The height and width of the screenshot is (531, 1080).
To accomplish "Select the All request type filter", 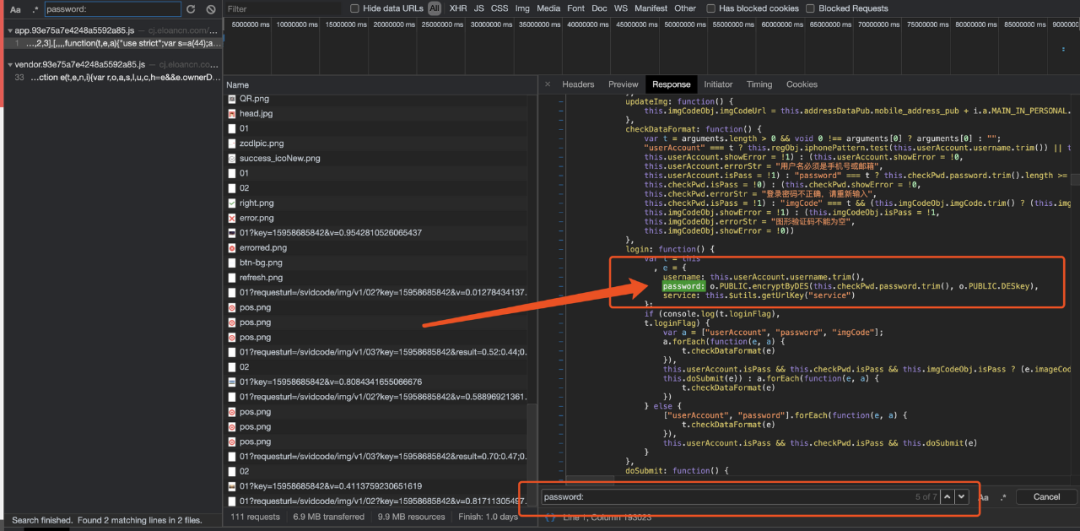I will (435, 9).
